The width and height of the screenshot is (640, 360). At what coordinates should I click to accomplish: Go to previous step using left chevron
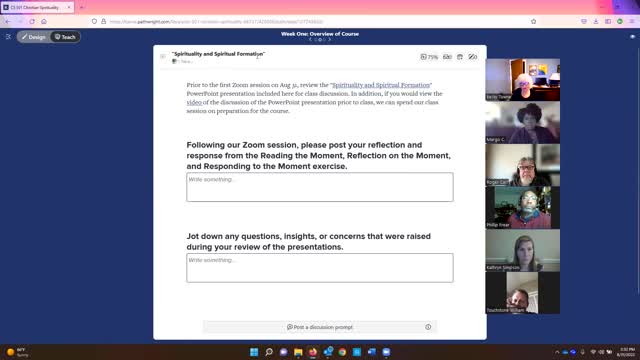click(310, 40)
